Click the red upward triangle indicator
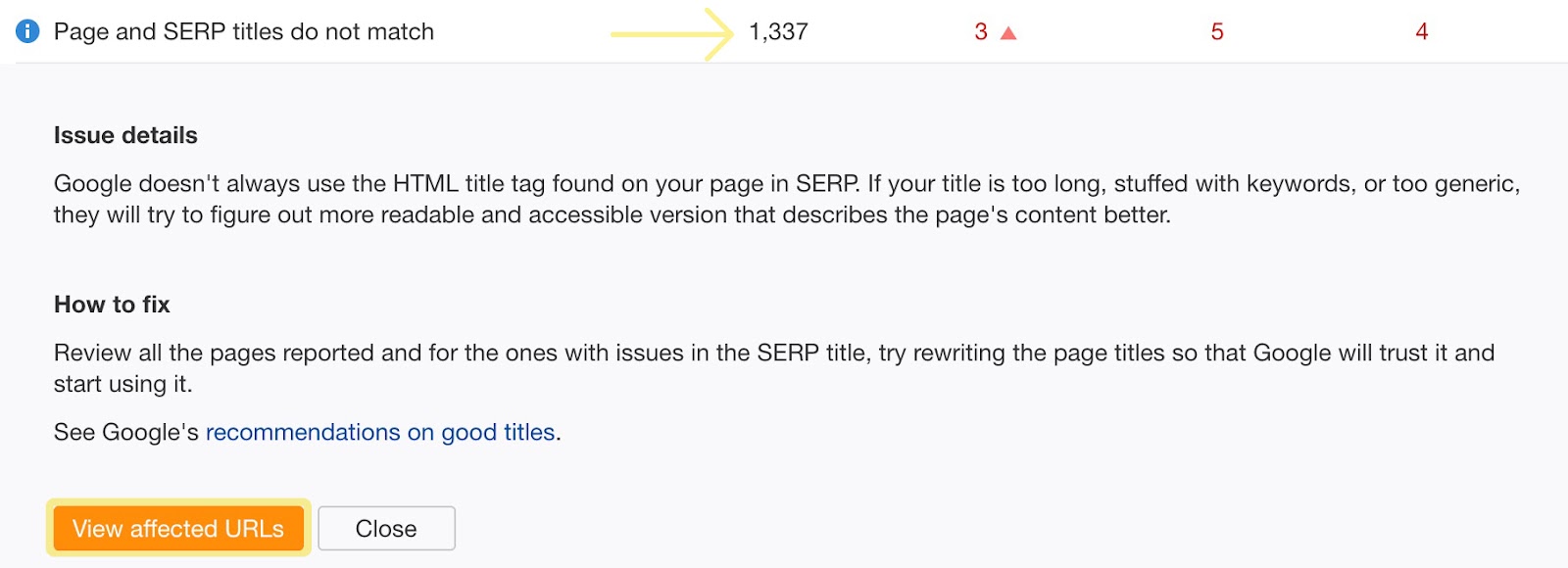1568x568 pixels. point(1008,33)
